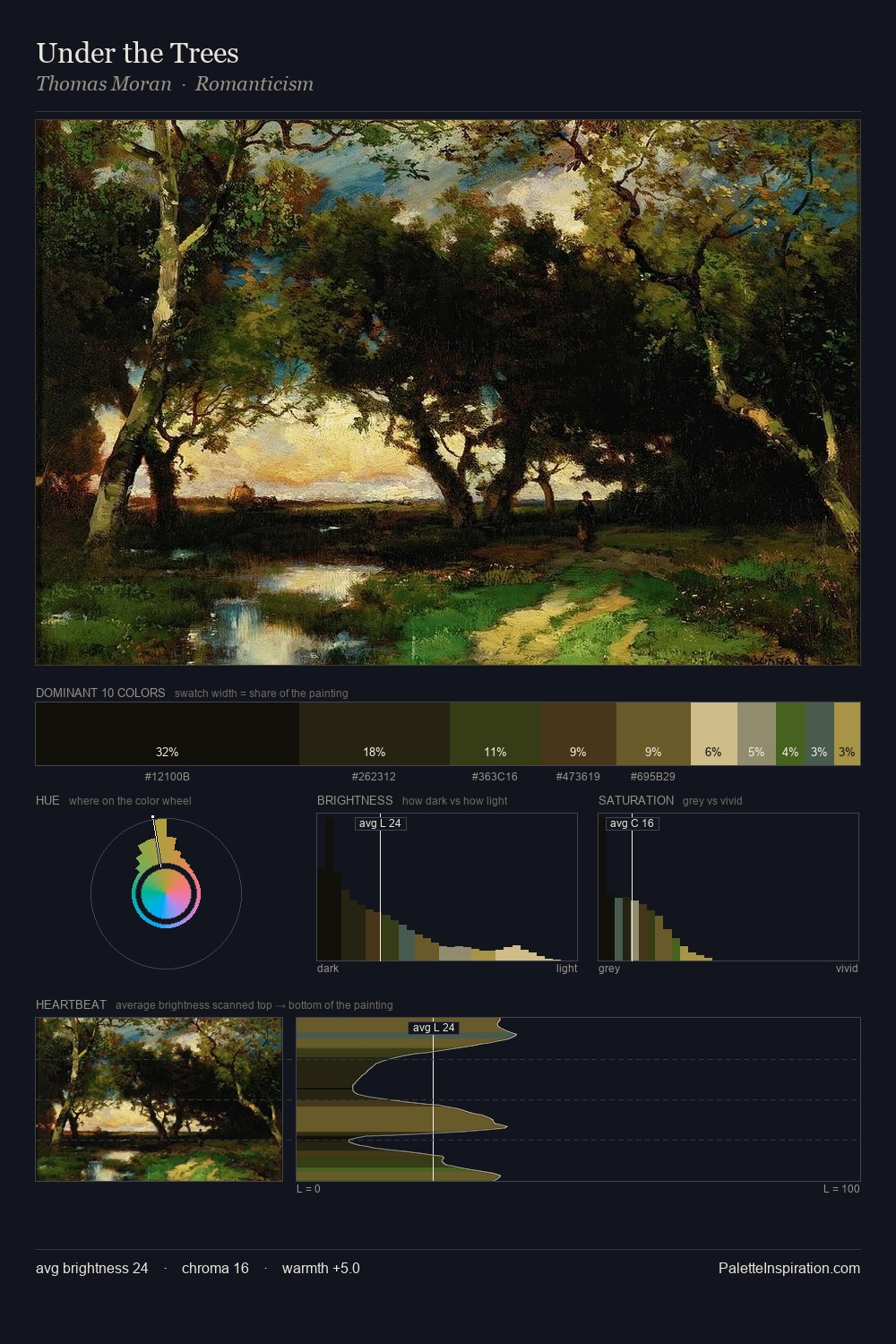Image resolution: width=896 pixels, height=1344 pixels.
Task: Select the 11% dark green swatch
Action: [x=495, y=734]
